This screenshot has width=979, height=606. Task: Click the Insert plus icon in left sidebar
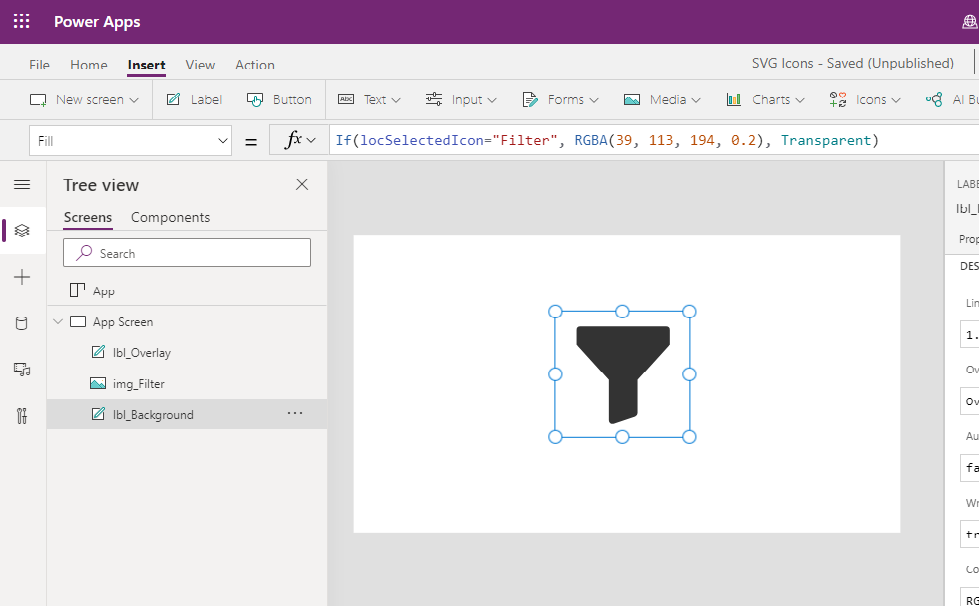coord(22,277)
